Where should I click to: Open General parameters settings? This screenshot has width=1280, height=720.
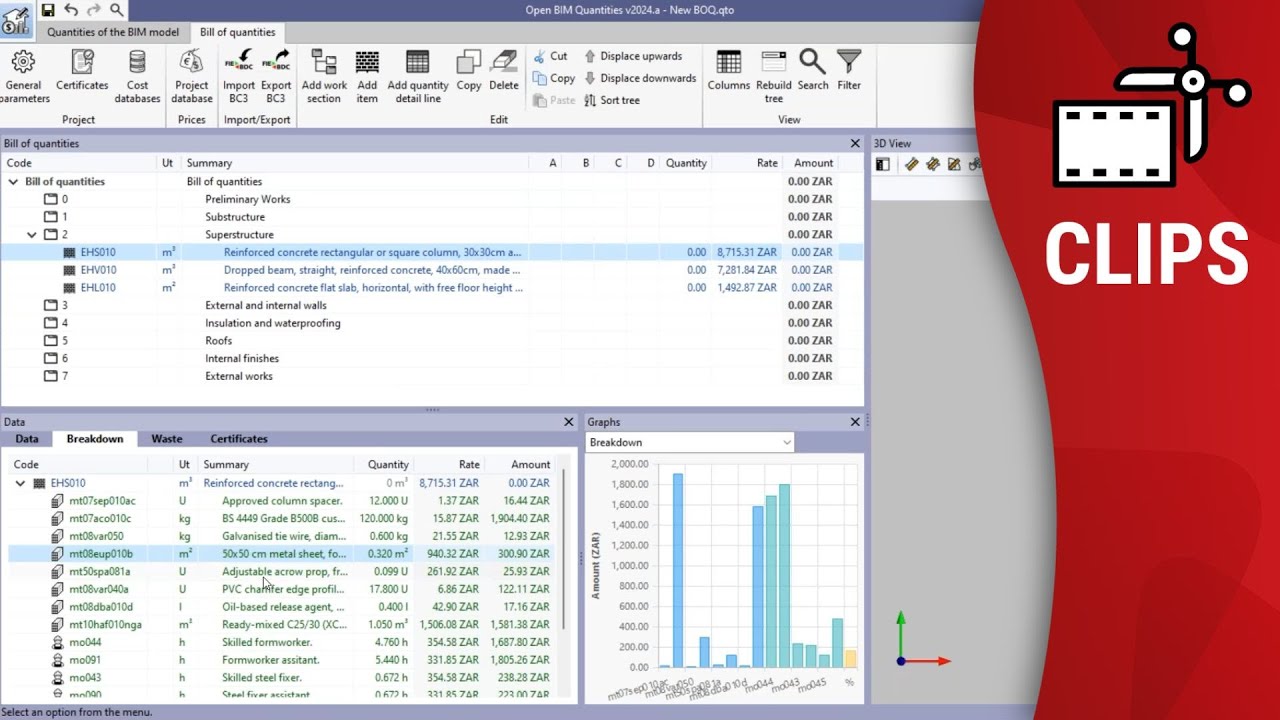(23, 75)
